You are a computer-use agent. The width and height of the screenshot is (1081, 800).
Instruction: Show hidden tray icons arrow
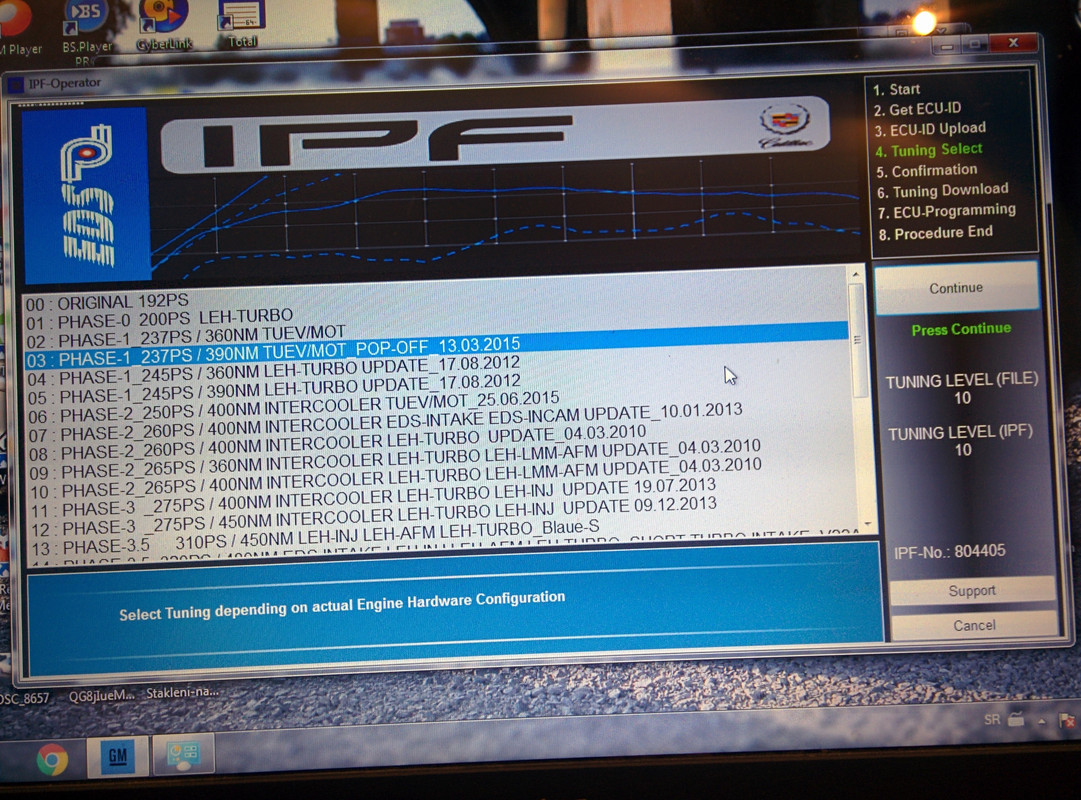tap(1042, 721)
